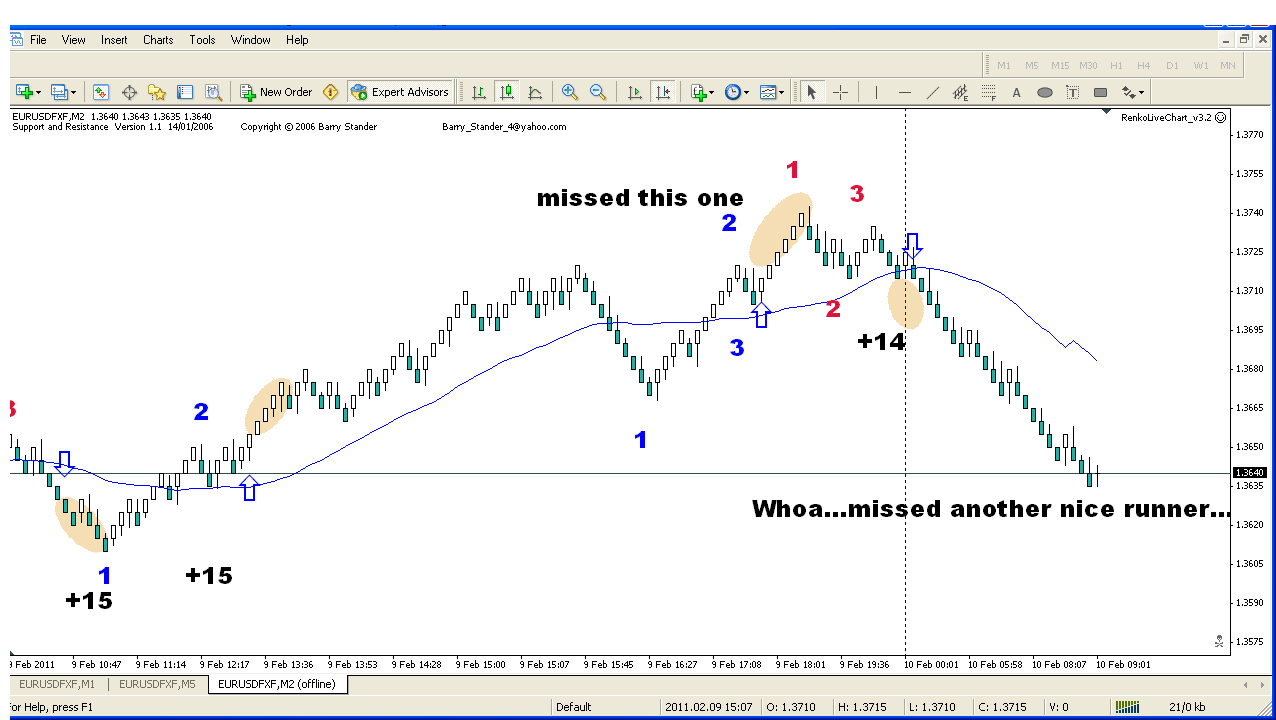1276x720 pixels.
Task: Open the Indicators list button
Action: (699, 92)
